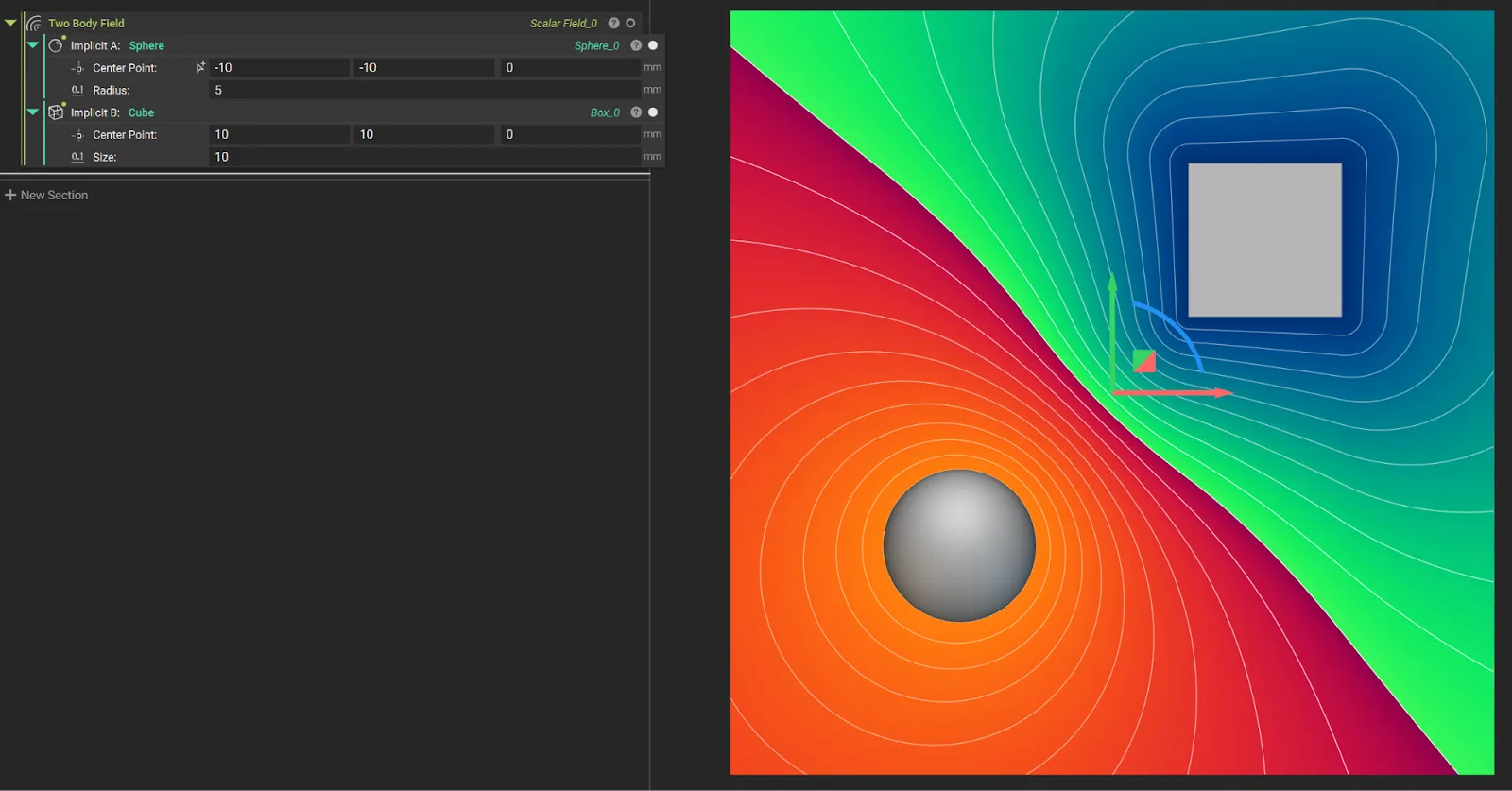
Task: Click the point icon left of Sphere Center Point label
Action: tap(77, 68)
